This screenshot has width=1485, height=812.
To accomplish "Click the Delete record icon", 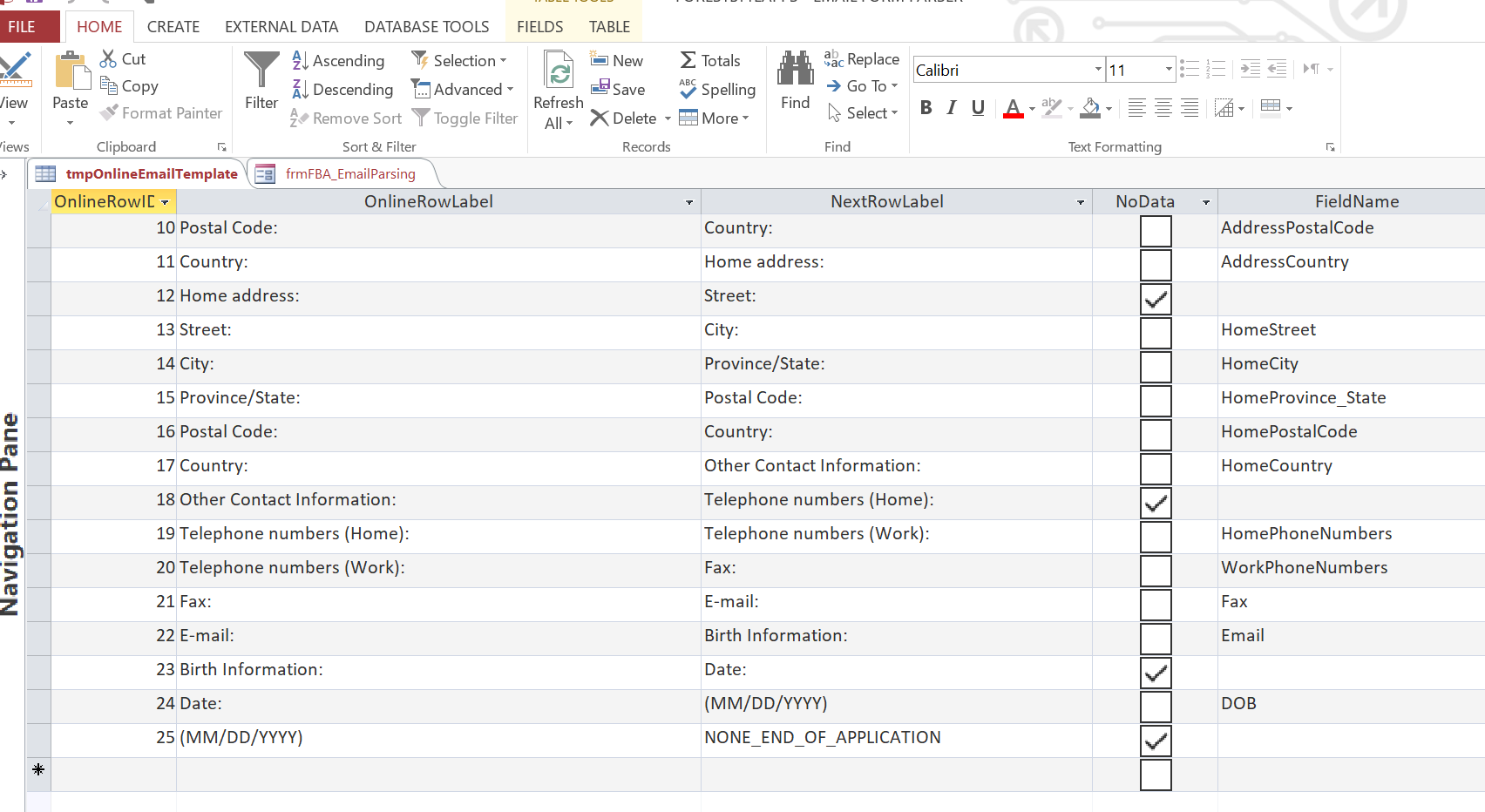I will (x=599, y=118).
